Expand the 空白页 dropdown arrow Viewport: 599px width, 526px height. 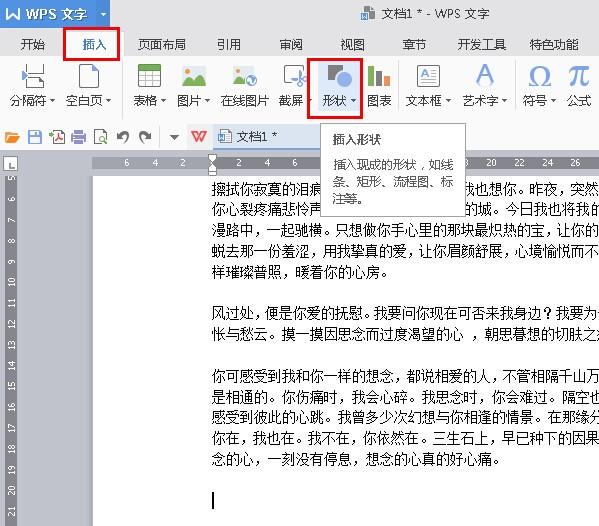click(x=108, y=101)
